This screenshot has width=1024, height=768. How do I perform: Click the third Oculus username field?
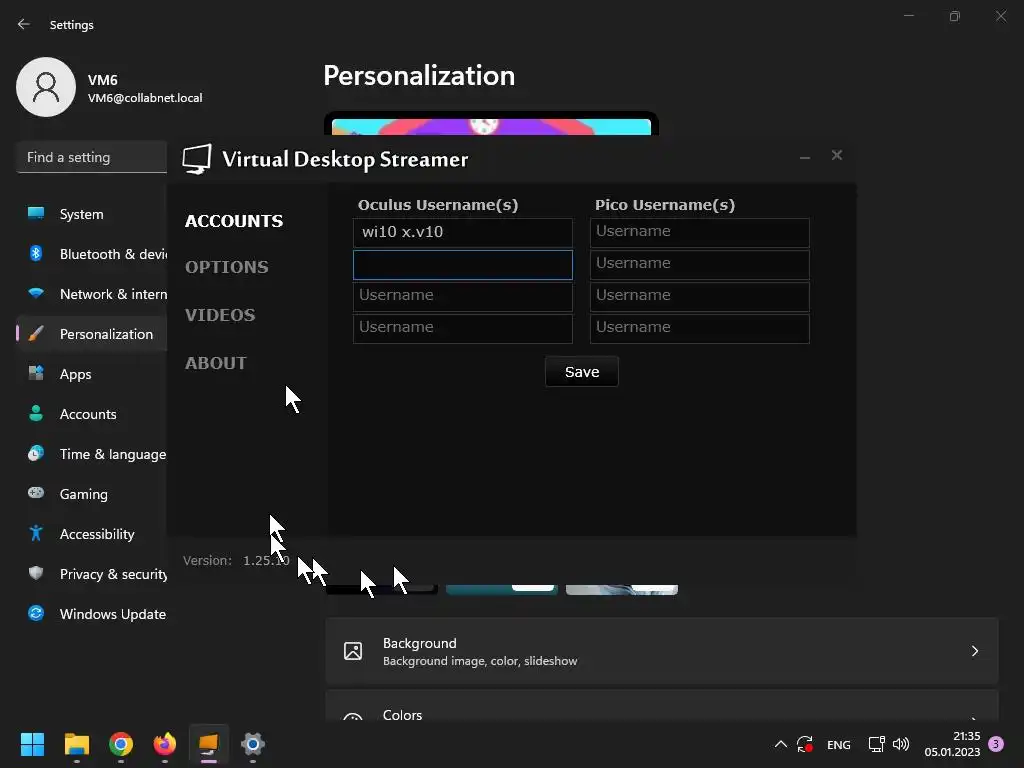[x=462, y=296]
